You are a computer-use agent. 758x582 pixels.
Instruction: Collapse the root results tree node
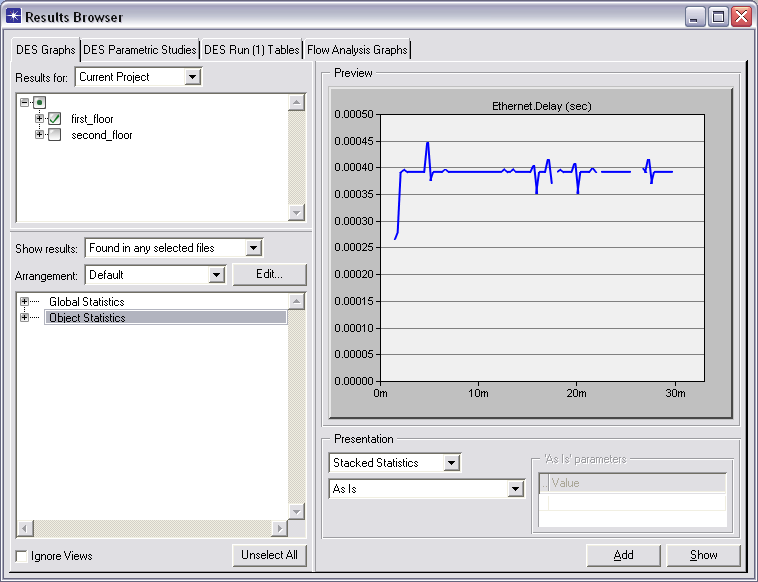(25, 102)
